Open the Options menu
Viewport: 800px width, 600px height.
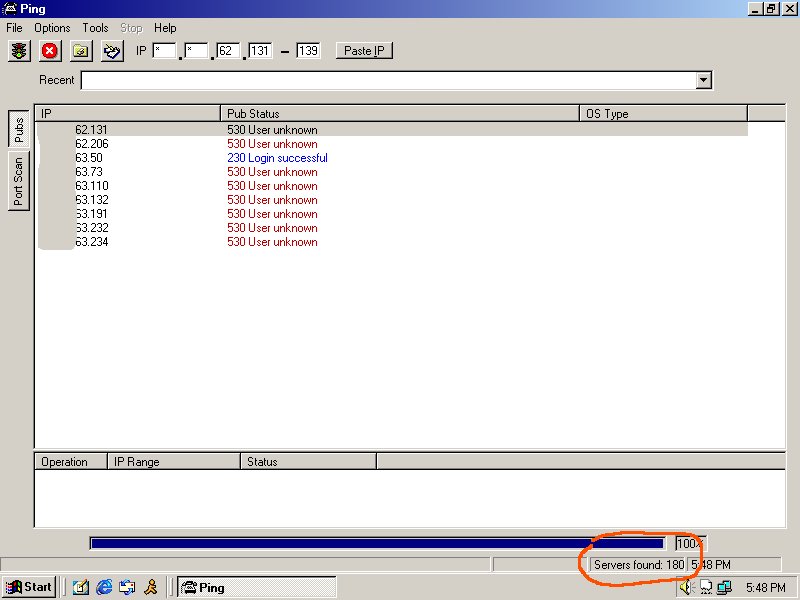click(x=52, y=28)
